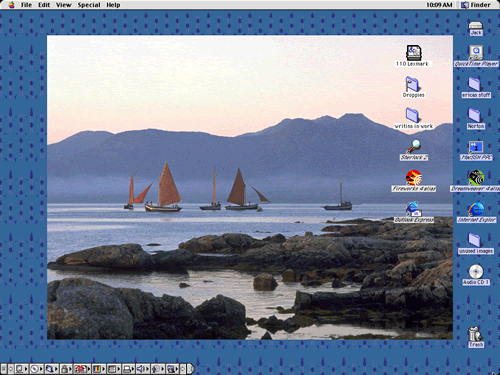Click the control strip left scroll arrow

point(11,368)
